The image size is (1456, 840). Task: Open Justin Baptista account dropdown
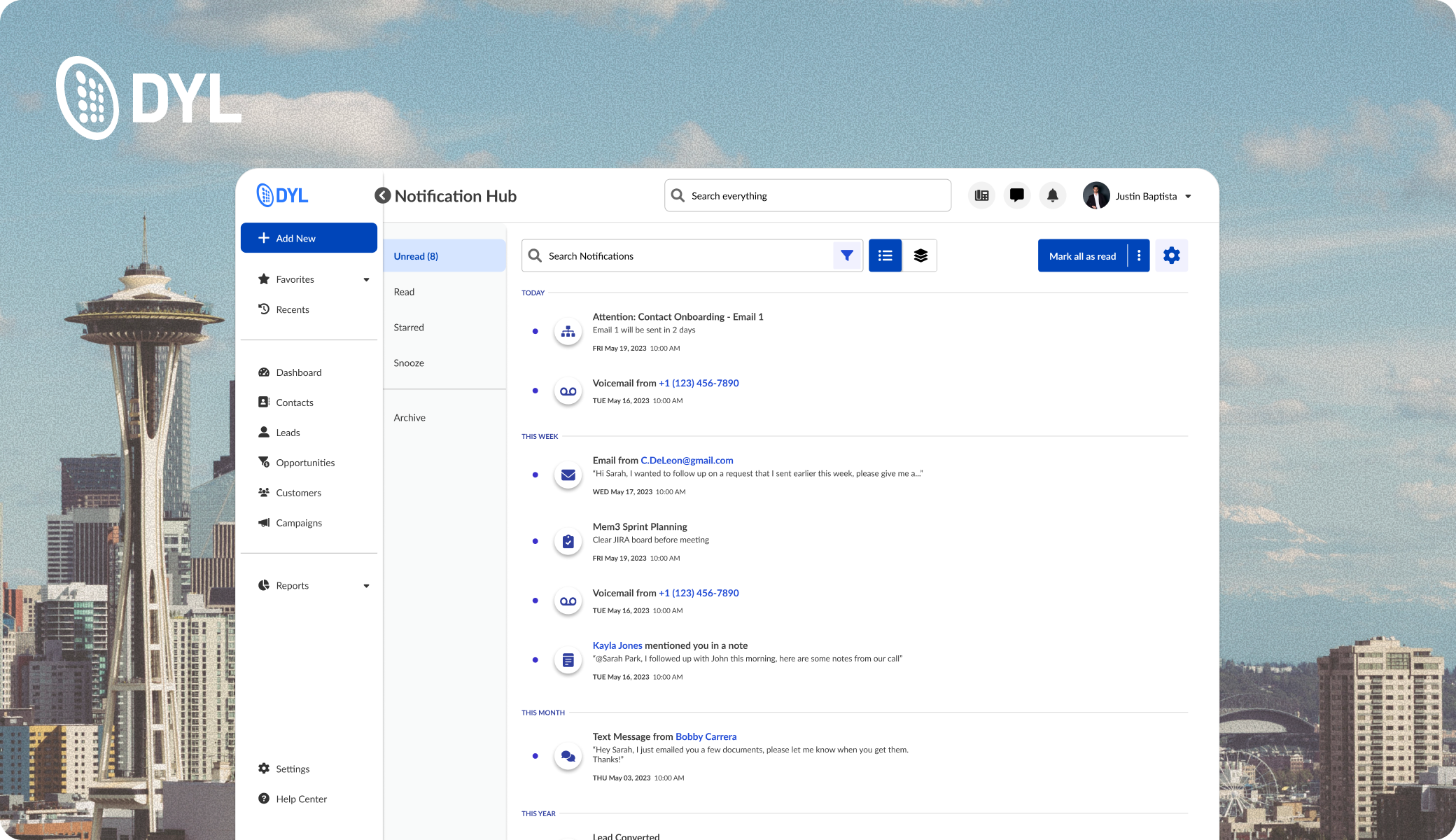(x=1188, y=197)
